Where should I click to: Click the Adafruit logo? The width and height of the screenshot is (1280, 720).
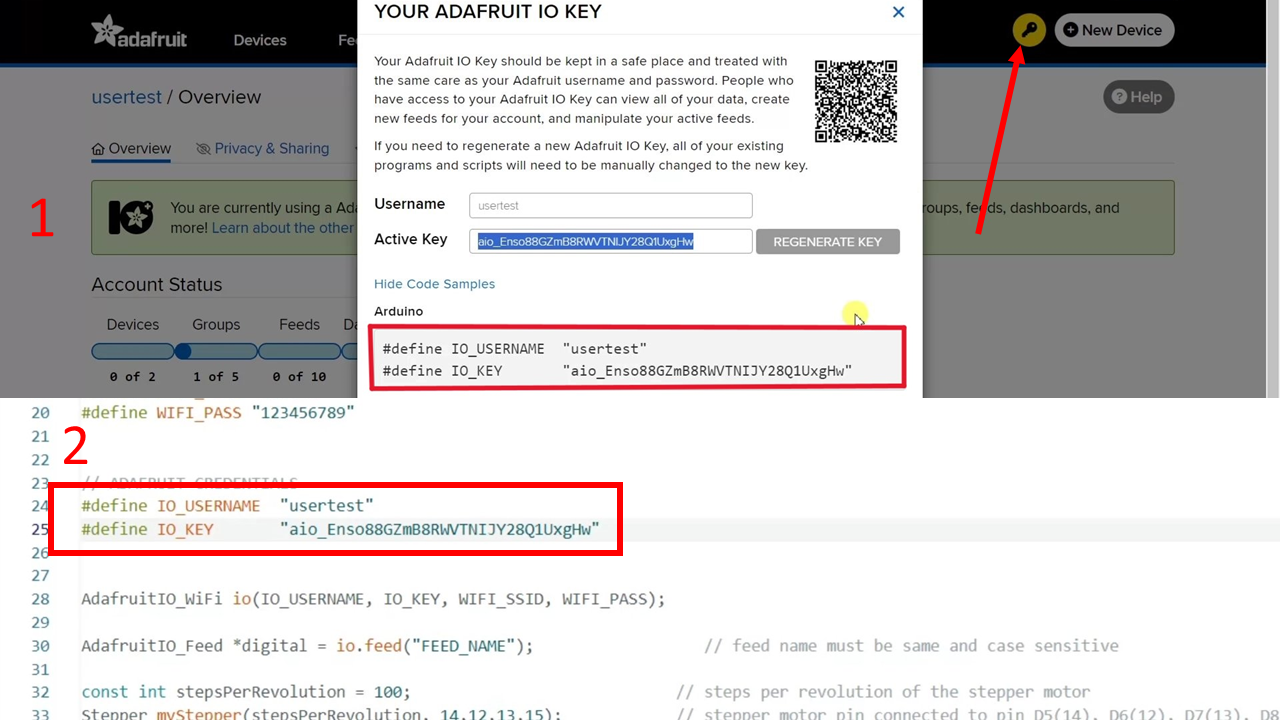(139, 32)
